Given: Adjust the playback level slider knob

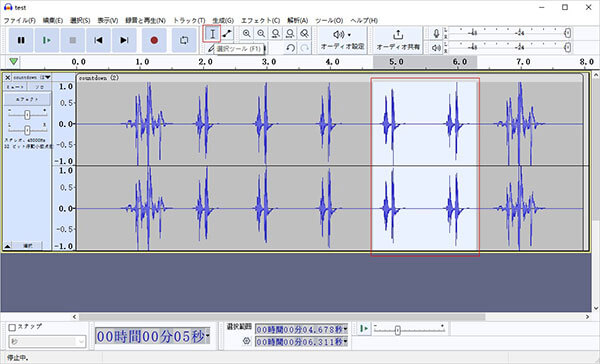Looking at the screenshot, I should click(568, 47).
